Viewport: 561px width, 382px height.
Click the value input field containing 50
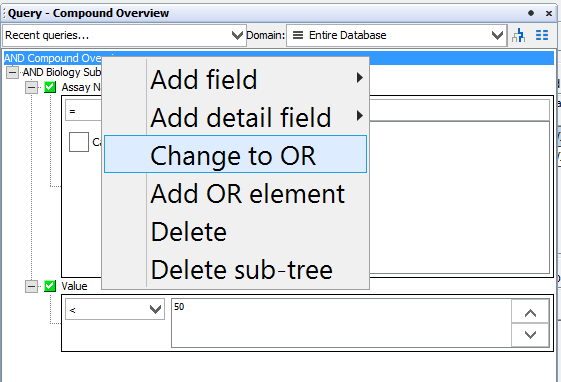click(341, 323)
